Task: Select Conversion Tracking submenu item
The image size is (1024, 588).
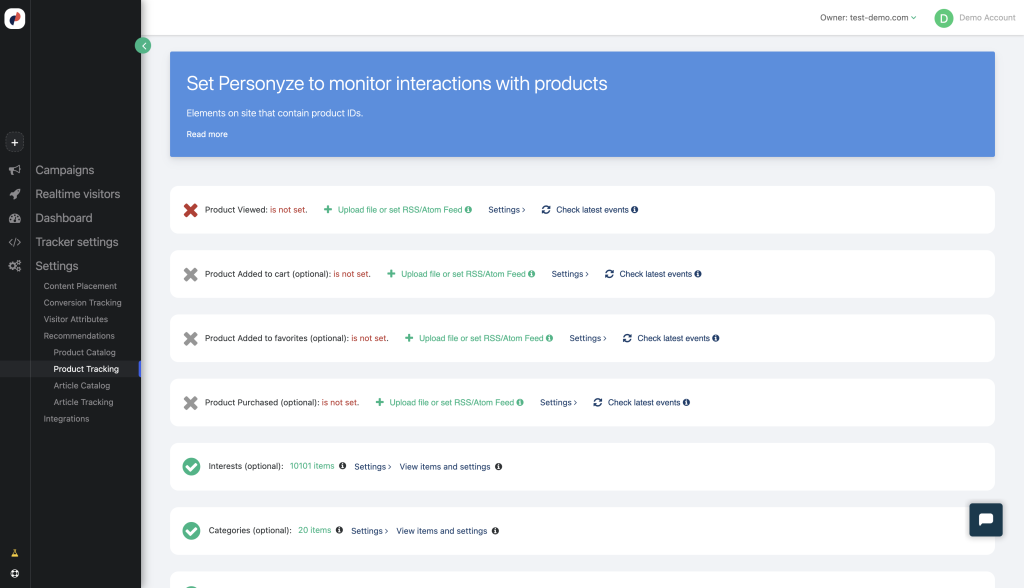Action: click(82, 302)
